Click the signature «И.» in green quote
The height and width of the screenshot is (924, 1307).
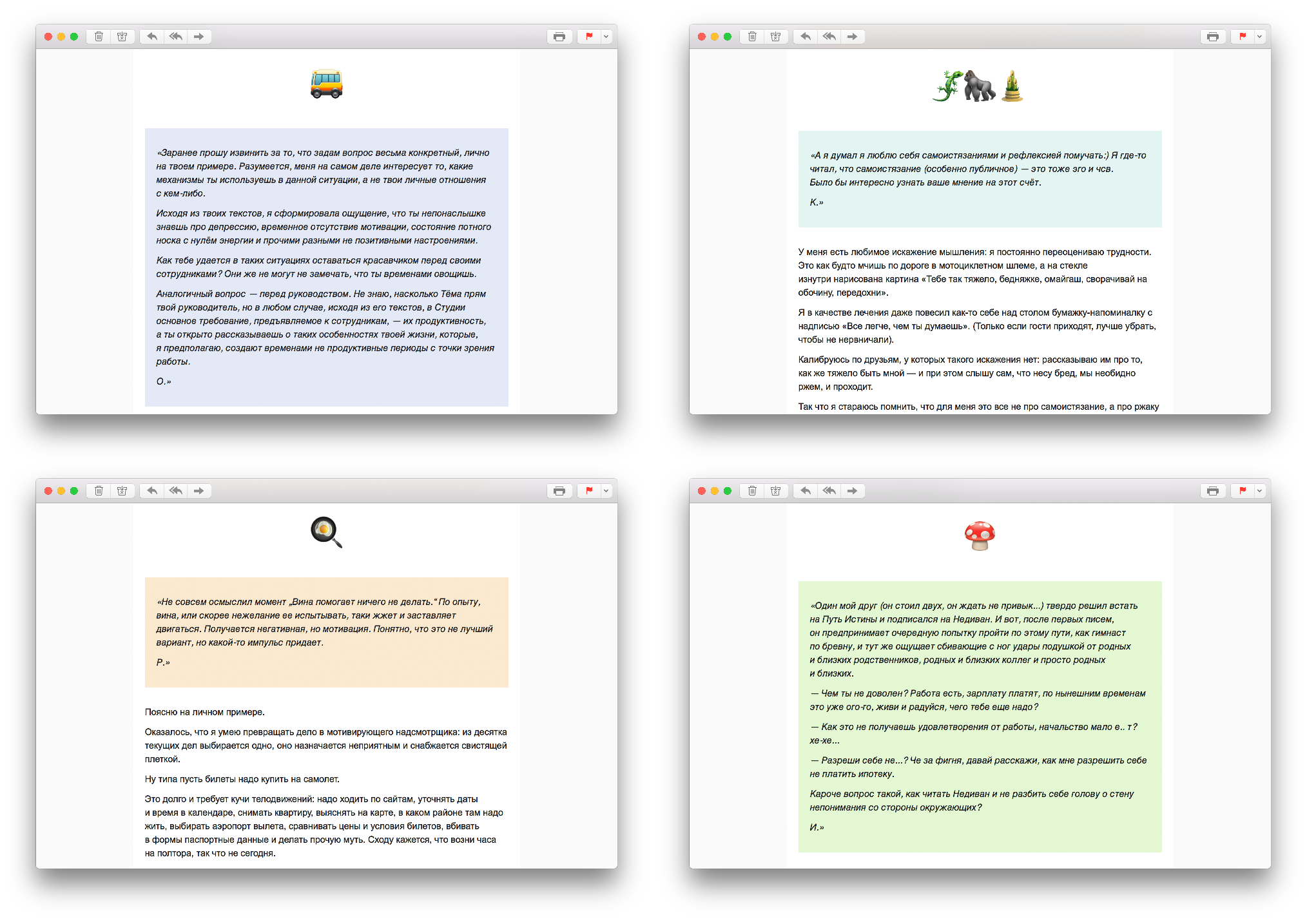(x=817, y=827)
